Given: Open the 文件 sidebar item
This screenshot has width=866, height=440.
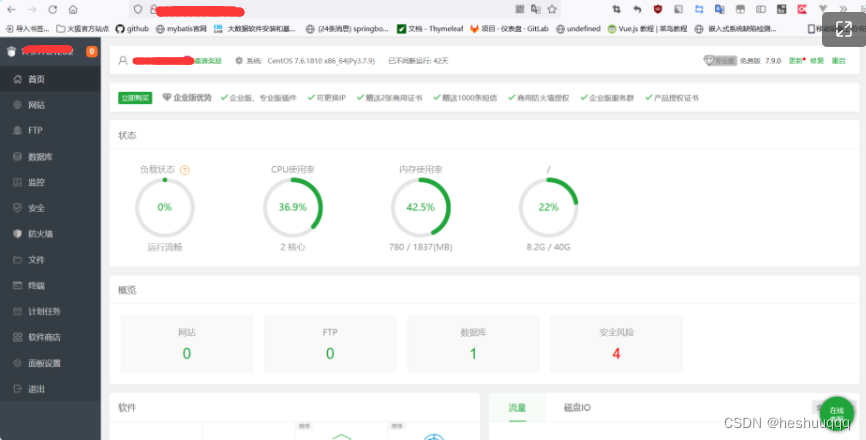Looking at the screenshot, I should point(50,259).
